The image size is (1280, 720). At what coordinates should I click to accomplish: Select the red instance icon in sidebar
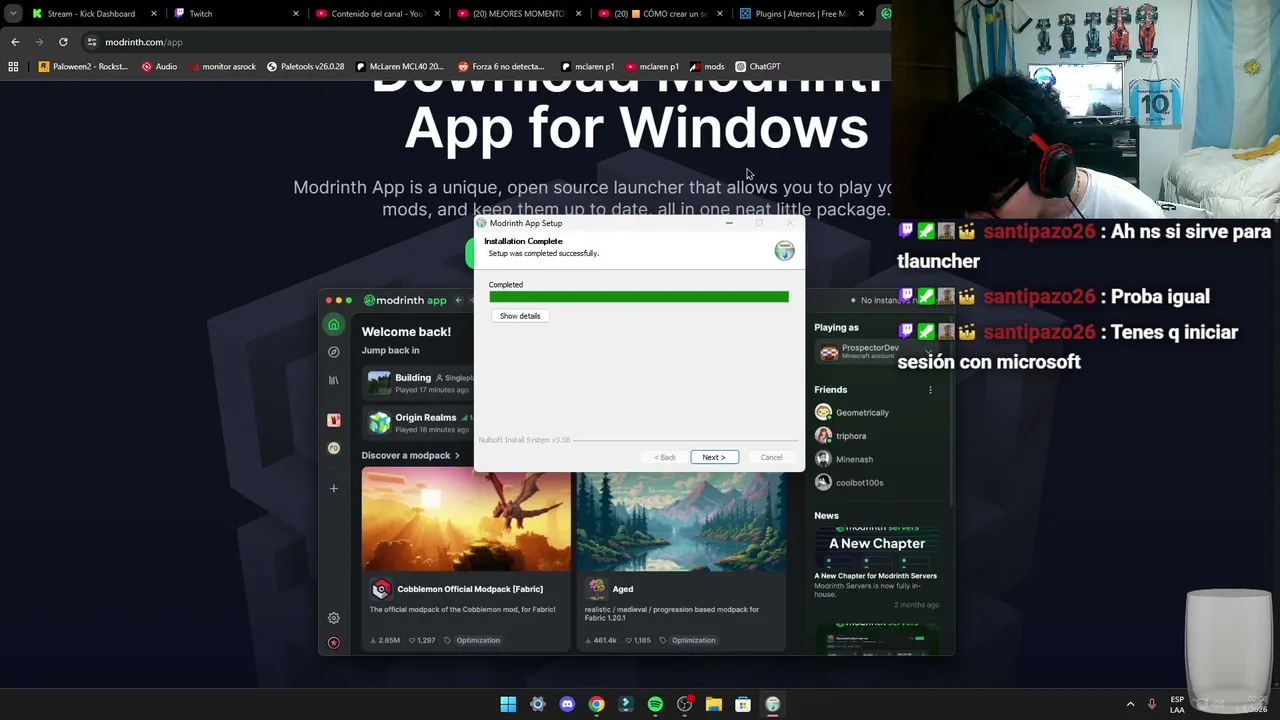point(334,420)
